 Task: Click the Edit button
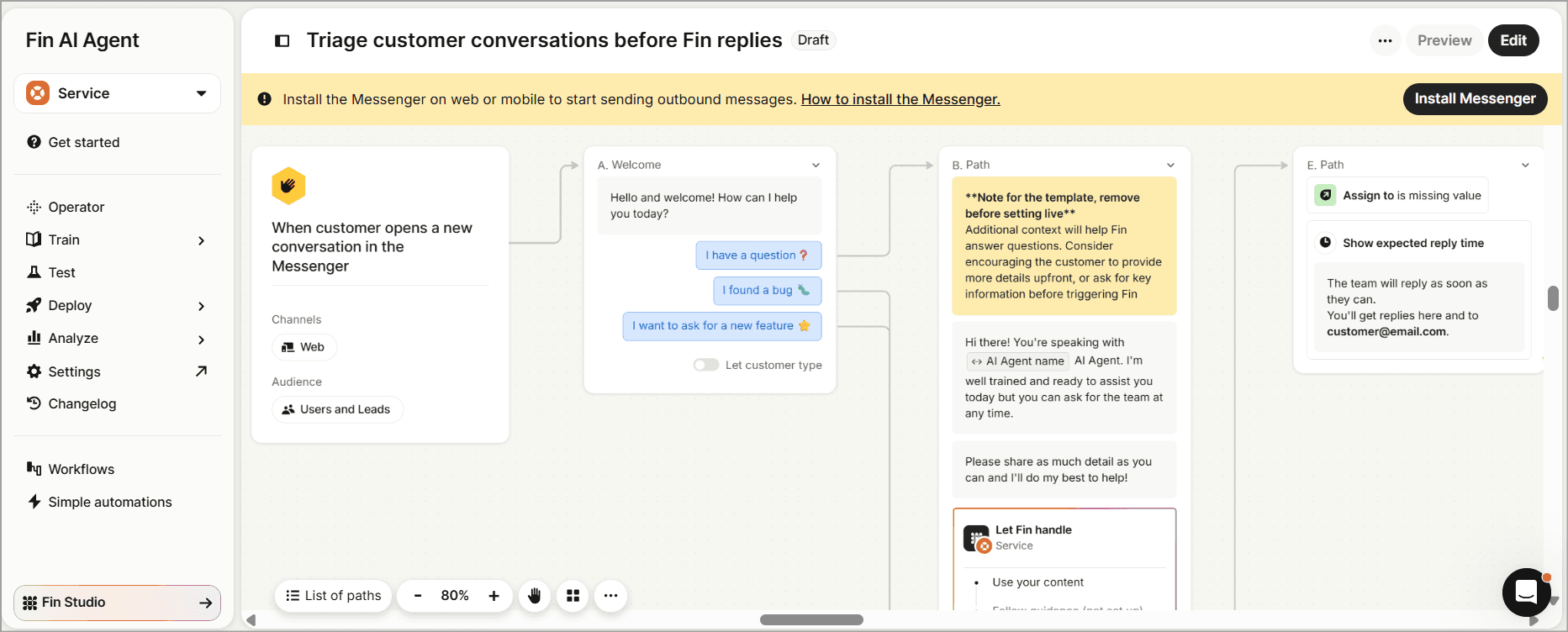coord(1513,40)
